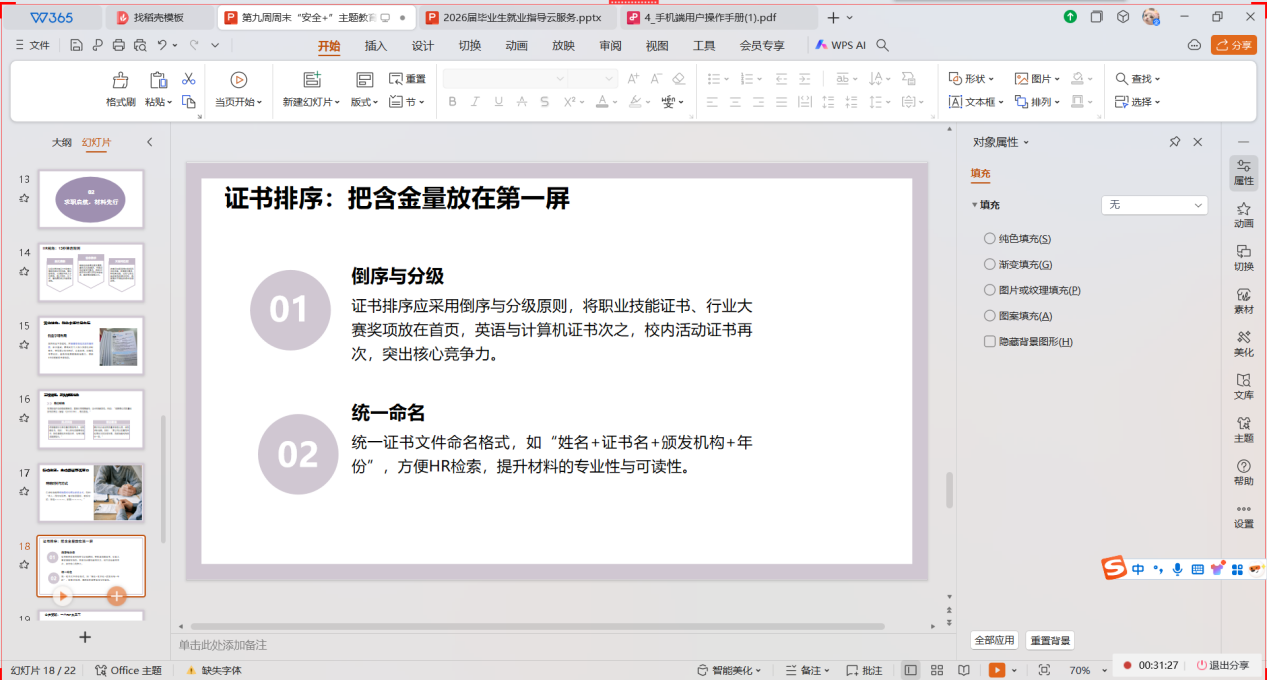
Task: Click the cut scissors icon in ribbon
Action: 188,79
